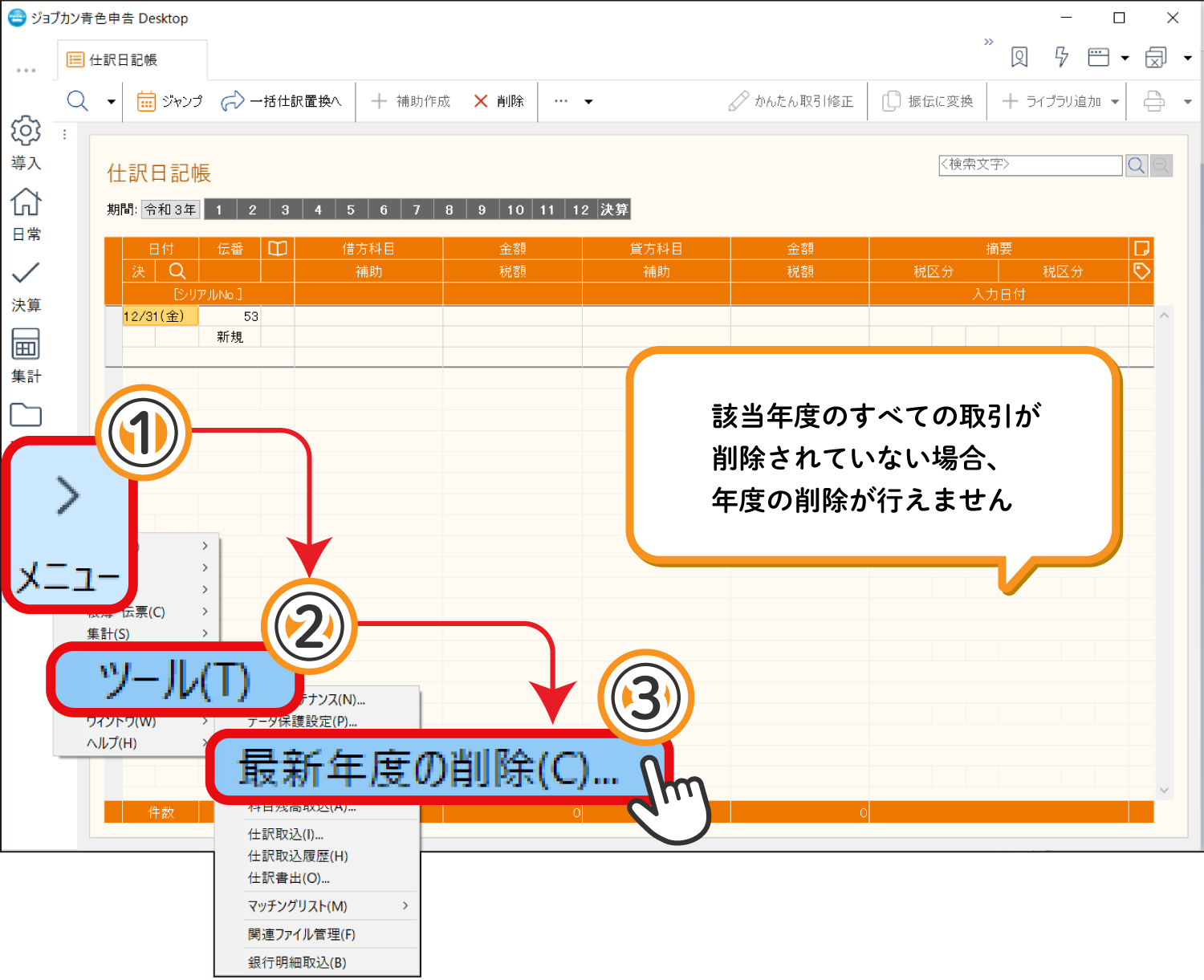Click the 削除 delete button
This screenshot has width=1204, height=980.
[x=498, y=101]
